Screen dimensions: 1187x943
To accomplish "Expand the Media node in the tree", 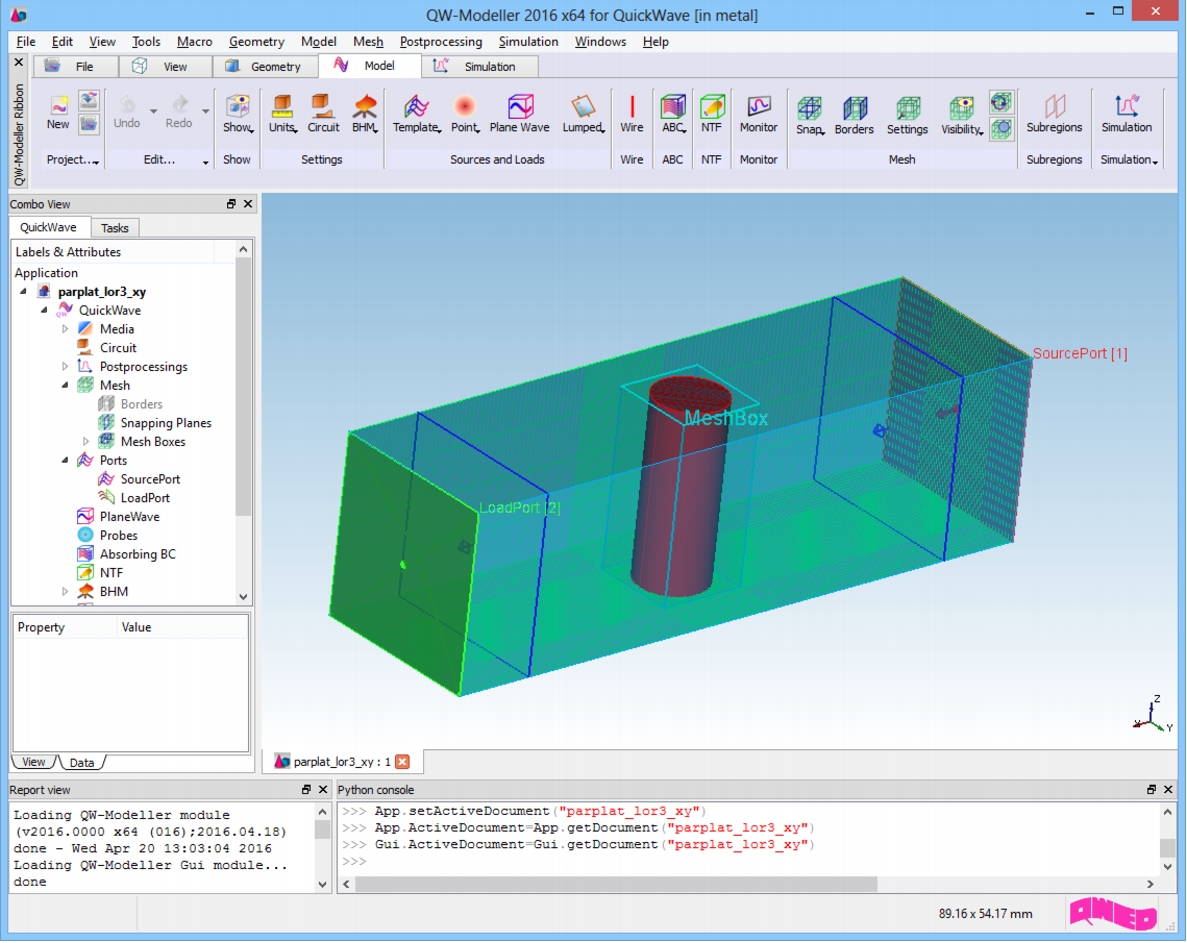I will pyautogui.click(x=65, y=329).
